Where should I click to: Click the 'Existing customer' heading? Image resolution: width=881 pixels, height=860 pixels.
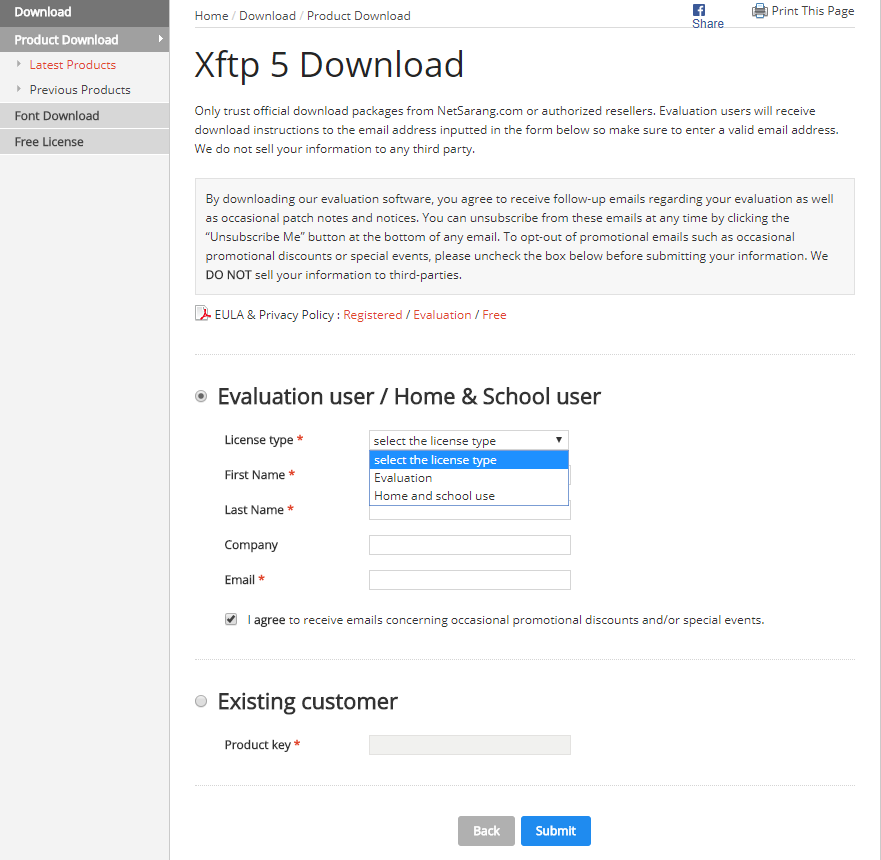(x=307, y=701)
